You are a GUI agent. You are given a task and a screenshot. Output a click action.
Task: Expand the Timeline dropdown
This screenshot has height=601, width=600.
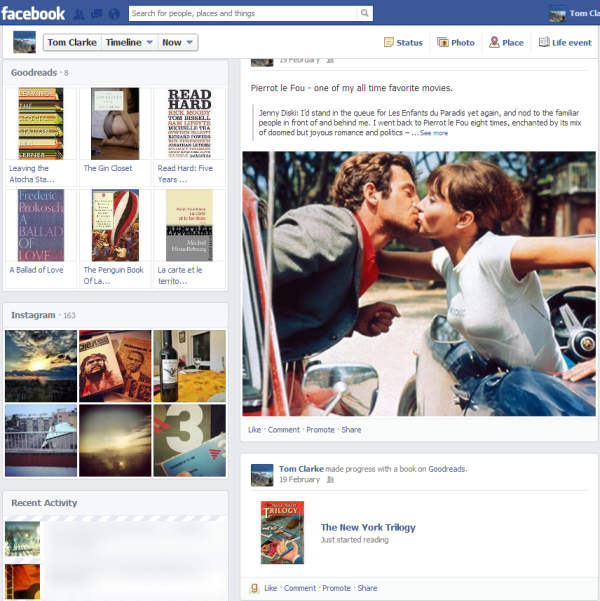point(129,42)
